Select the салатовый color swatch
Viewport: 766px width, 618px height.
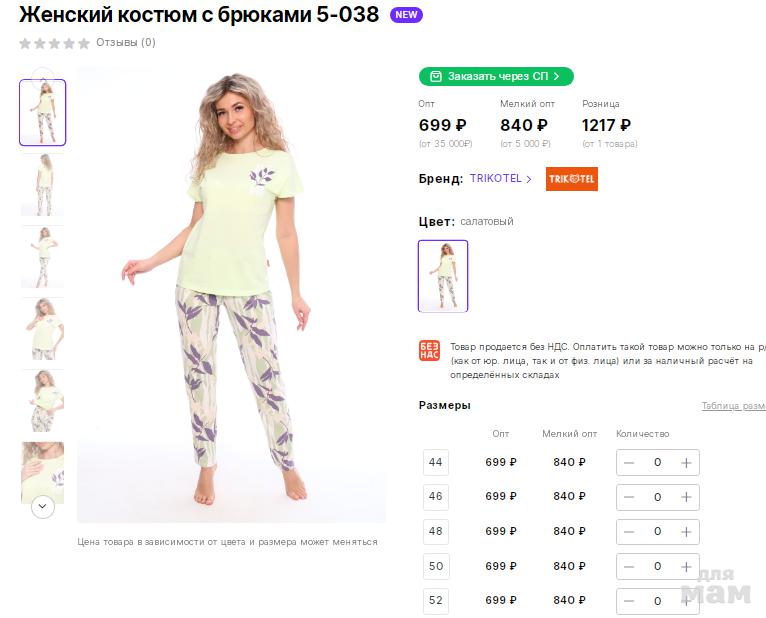(x=443, y=276)
